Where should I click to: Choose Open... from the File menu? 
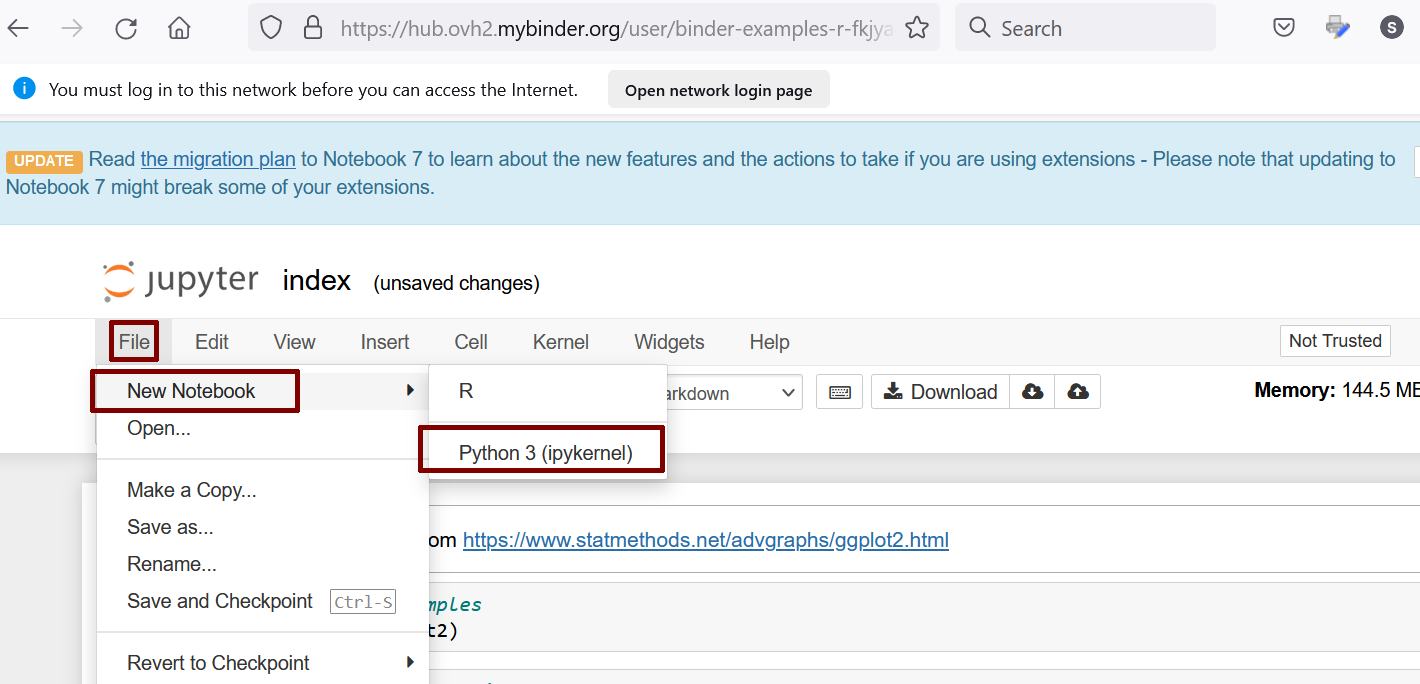tap(262, 428)
